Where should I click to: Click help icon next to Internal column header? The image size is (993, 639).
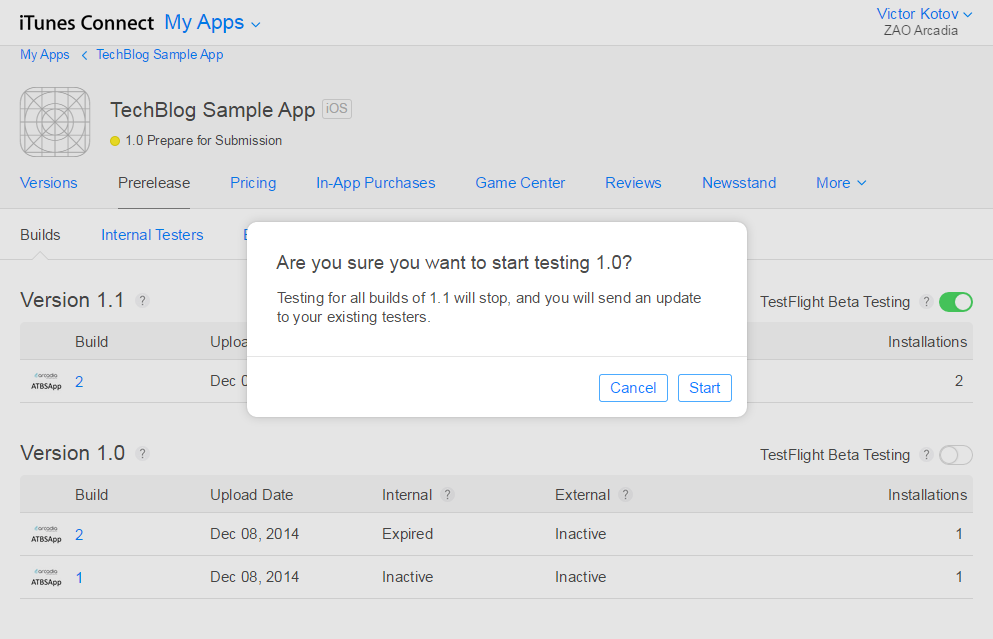[x=447, y=495]
